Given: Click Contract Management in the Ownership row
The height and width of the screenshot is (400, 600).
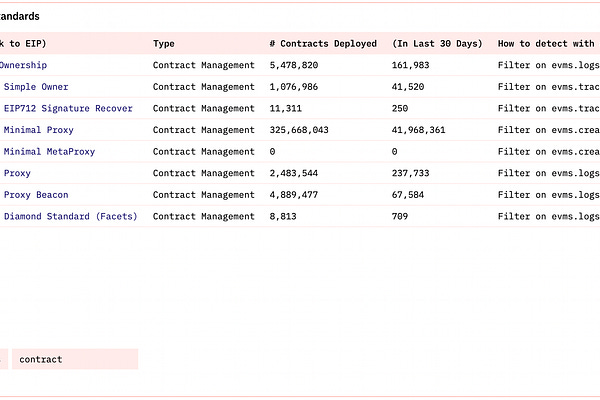Looking at the screenshot, I should 204,65.
